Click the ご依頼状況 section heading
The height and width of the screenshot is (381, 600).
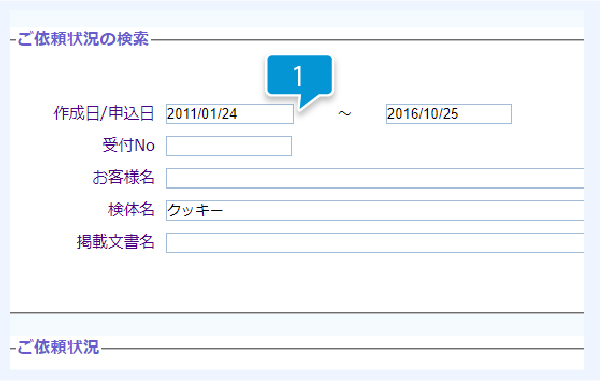coord(58,347)
